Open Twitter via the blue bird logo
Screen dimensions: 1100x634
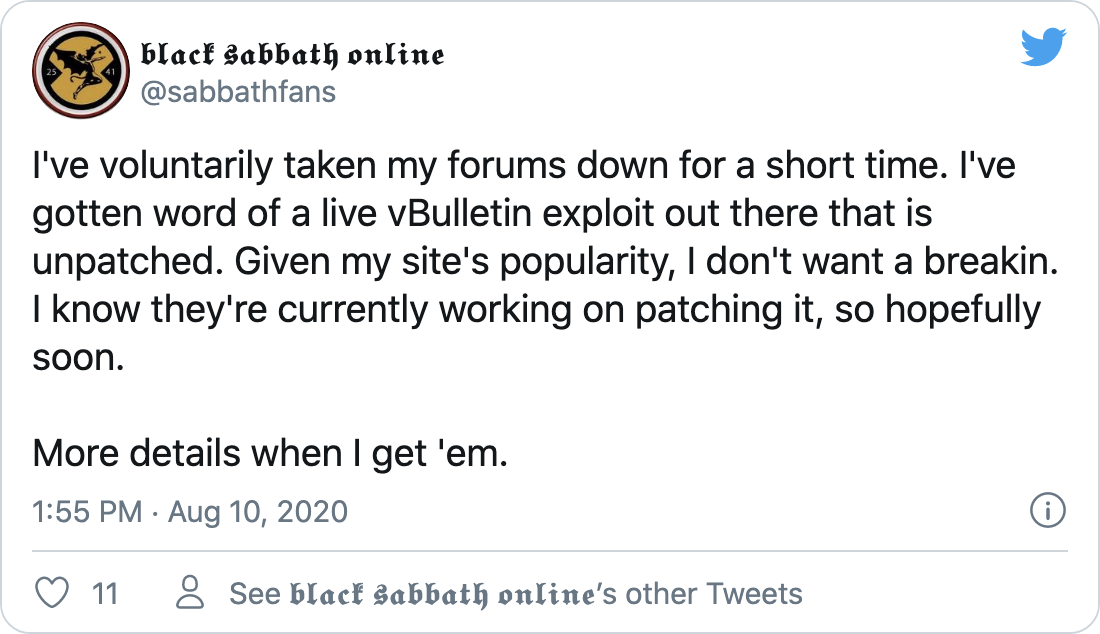point(1043,47)
